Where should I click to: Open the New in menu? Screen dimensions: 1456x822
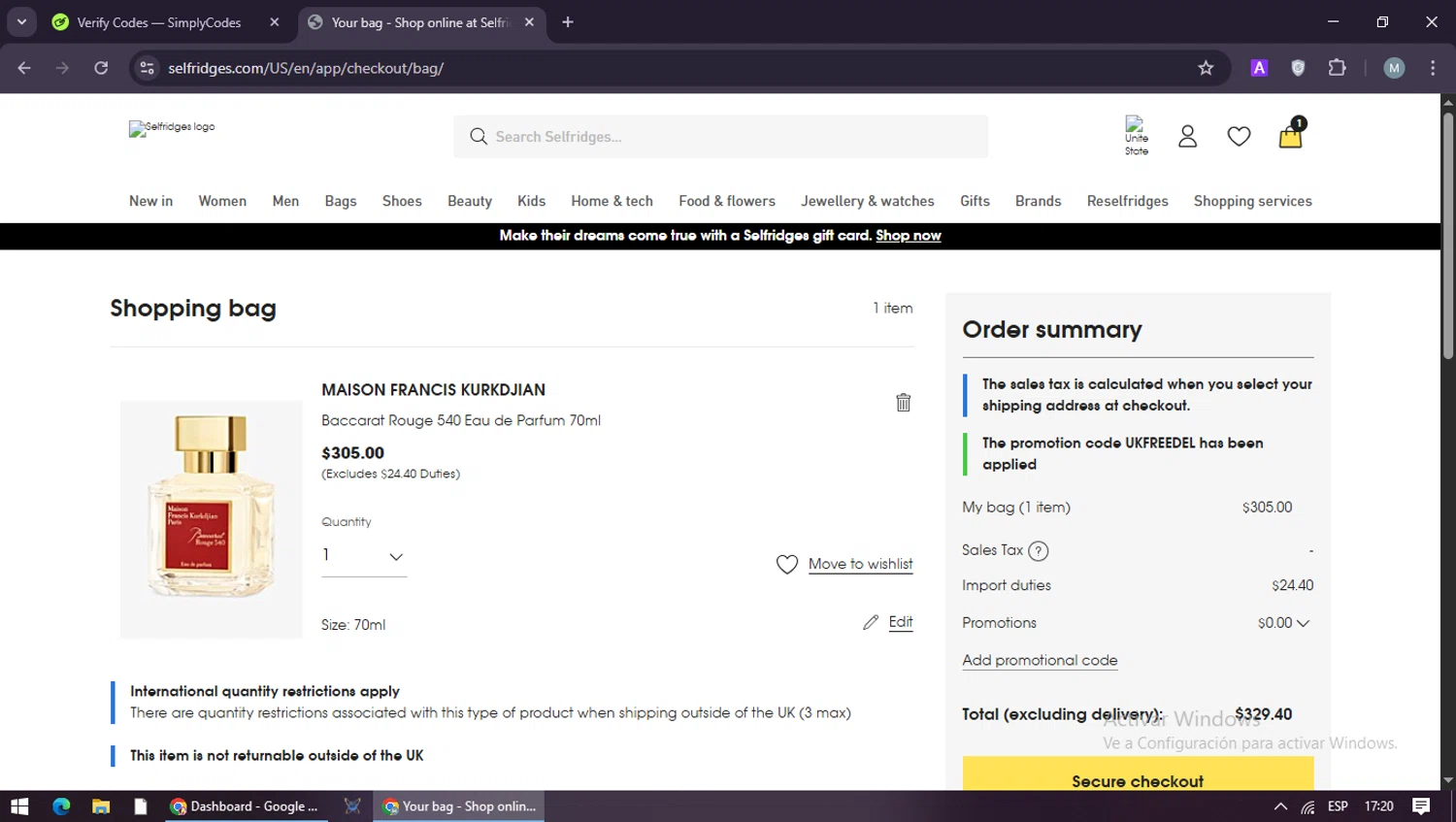click(150, 201)
